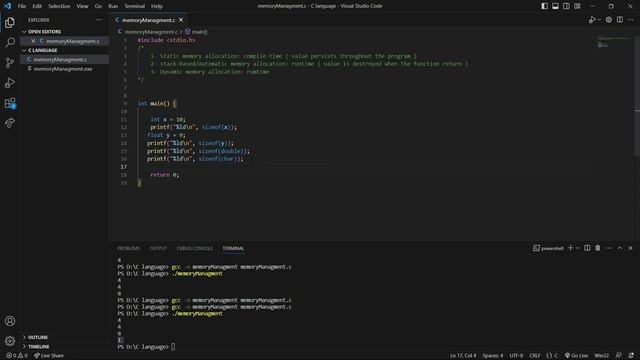This screenshot has width=640, height=360.
Task: Click the errors and warnings status item
Action: [17, 356]
